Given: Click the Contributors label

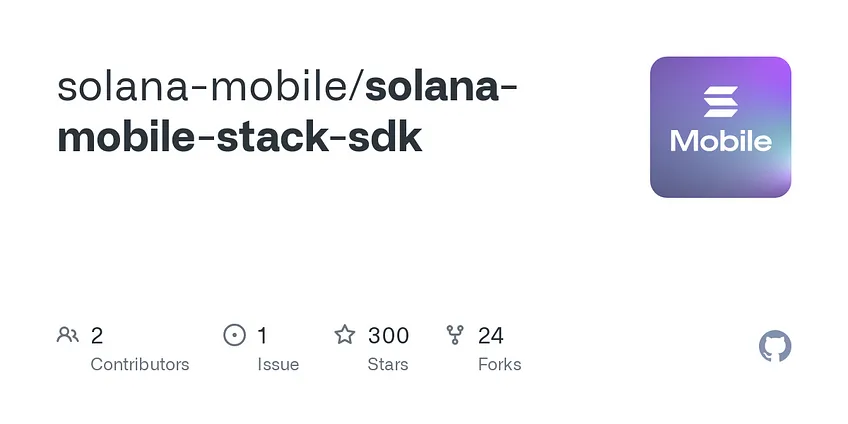Looking at the screenshot, I should (x=140, y=365).
